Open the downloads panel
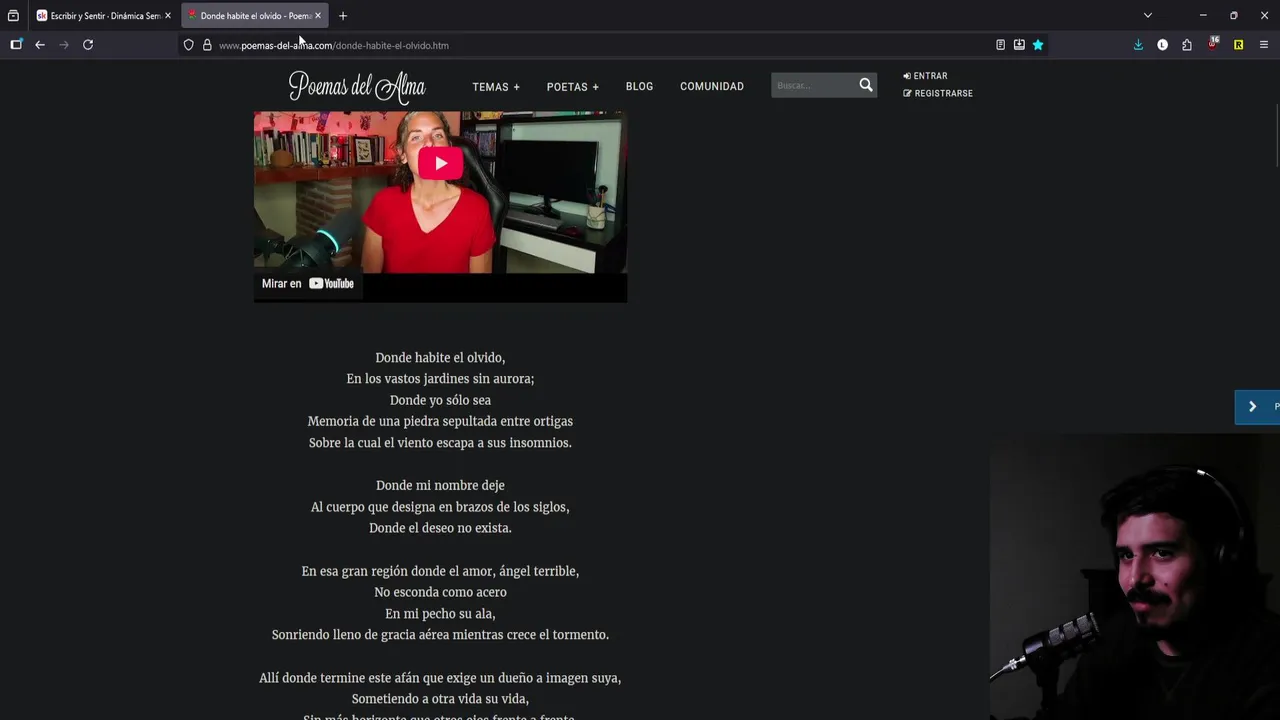Viewport: 1280px width, 720px height. click(x=1138, y=45)
